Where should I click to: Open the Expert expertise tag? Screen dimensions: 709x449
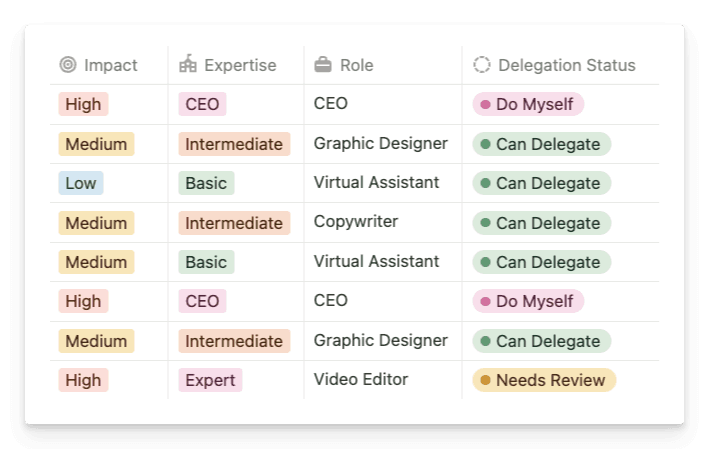coord(210,380)
